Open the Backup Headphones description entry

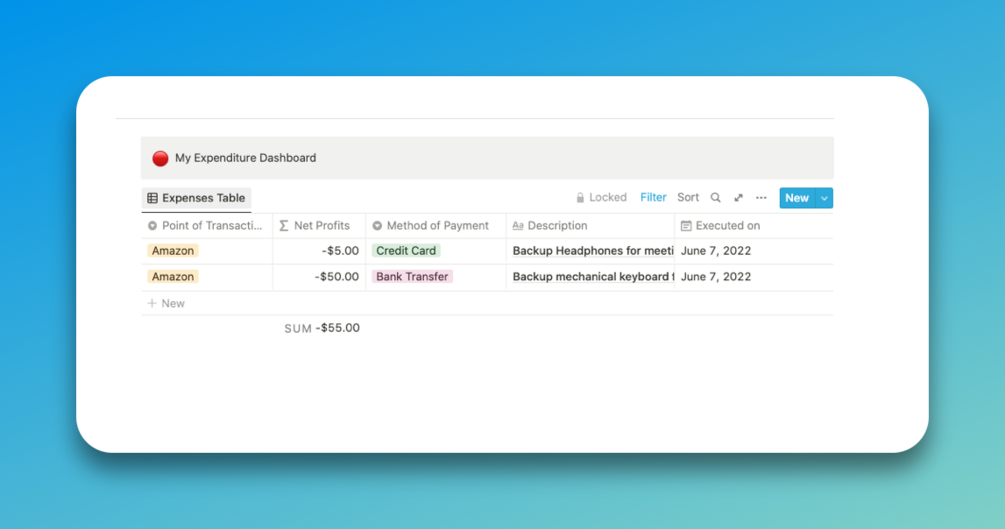tap(593, 251)
